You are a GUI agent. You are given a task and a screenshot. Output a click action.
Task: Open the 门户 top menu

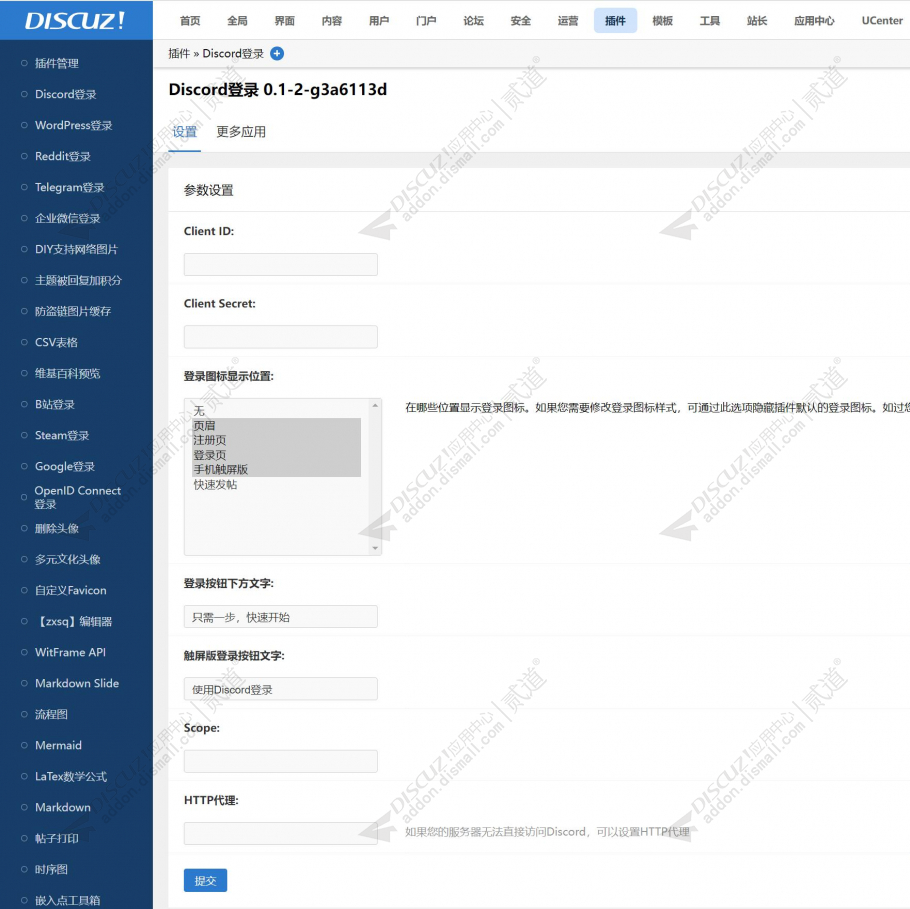click(426, 20)
